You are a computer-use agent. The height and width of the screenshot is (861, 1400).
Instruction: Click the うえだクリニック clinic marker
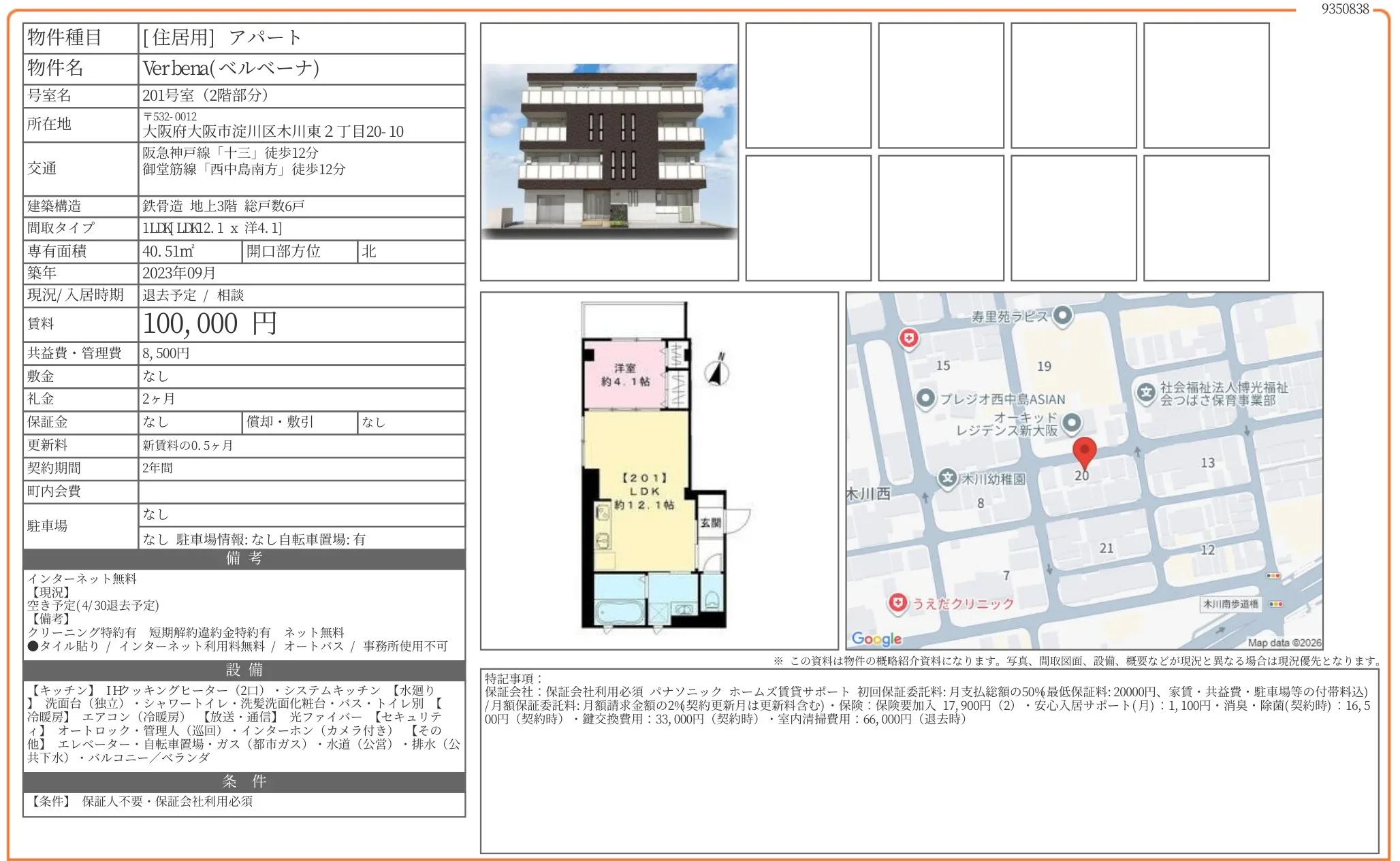coord(898,602)
